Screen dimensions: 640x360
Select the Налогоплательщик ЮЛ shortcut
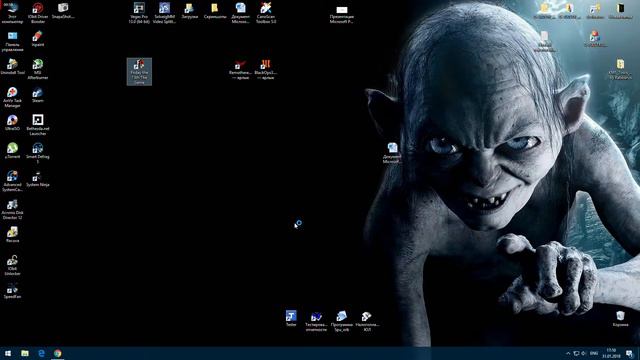tap(367, 321)
